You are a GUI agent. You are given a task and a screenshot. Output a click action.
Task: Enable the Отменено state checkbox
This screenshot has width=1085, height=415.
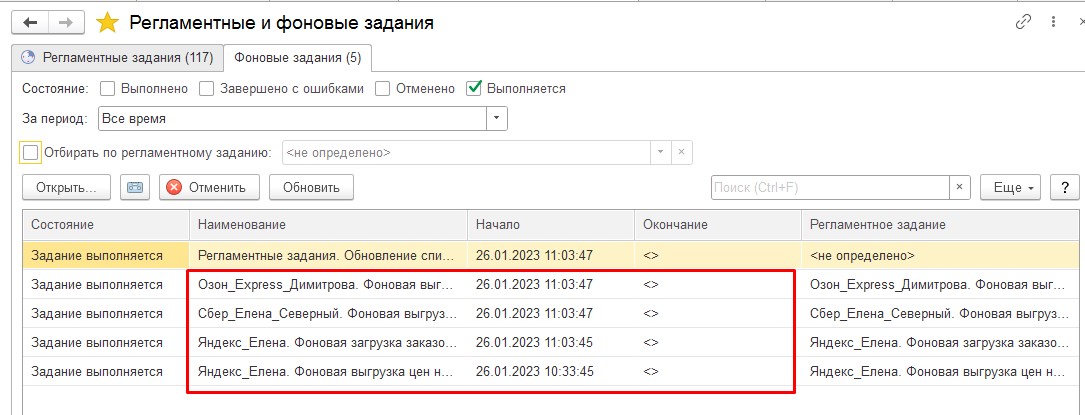(x=383, y=89)
